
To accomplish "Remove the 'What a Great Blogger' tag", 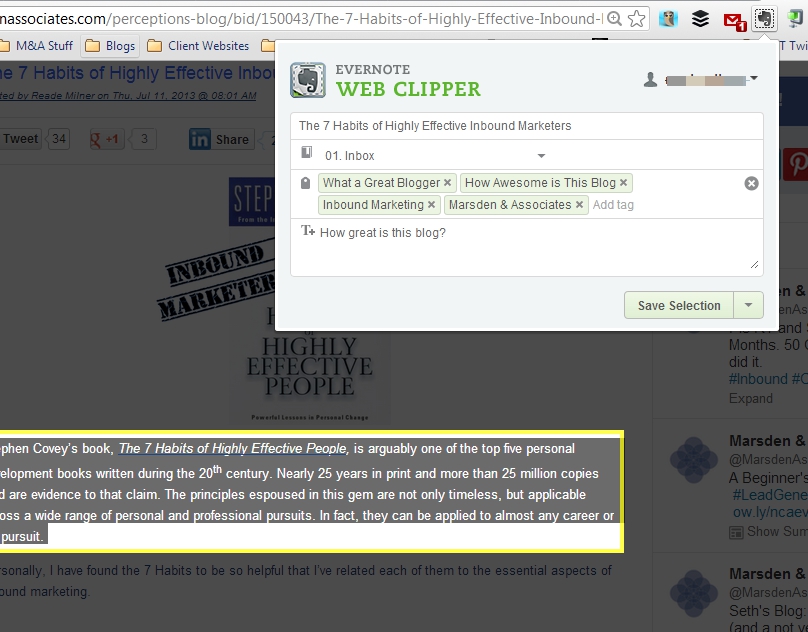I will 447,183.
